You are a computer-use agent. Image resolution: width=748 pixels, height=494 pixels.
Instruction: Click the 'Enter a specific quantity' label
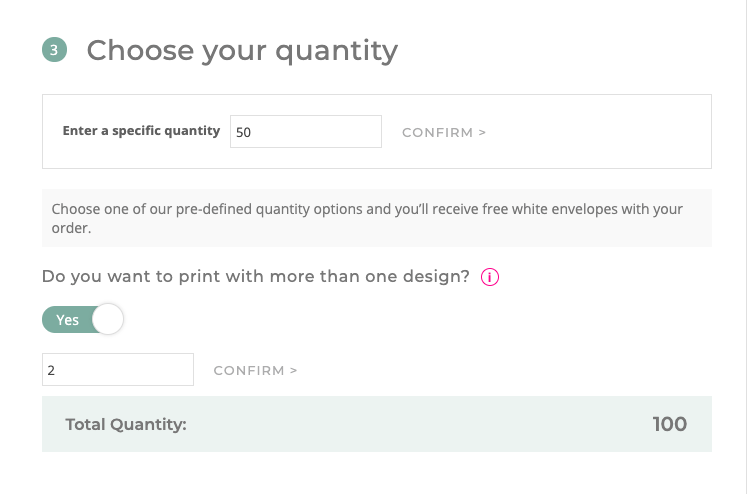point(141,131)
